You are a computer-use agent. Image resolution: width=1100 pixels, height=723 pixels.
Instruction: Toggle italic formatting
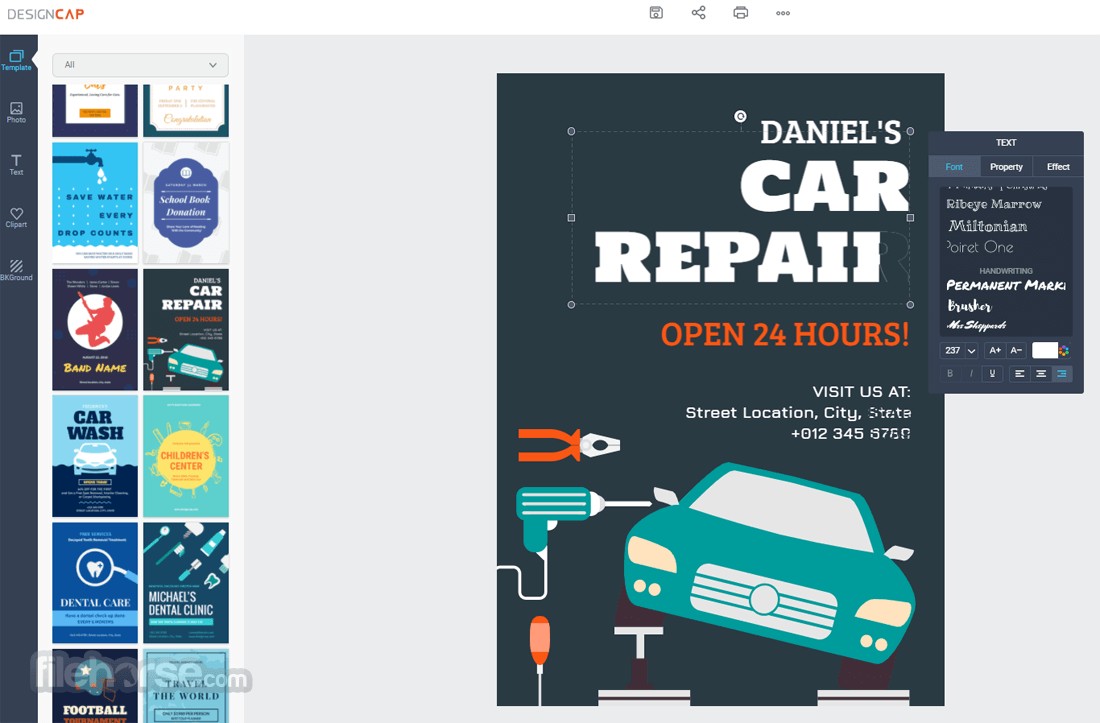pyautogui.click(x=971, y=374)
